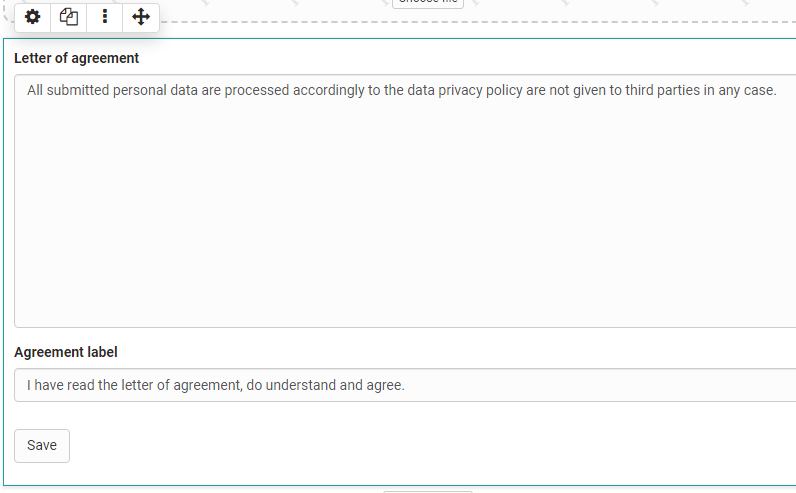Image resolution: width=796 pixels, height=493 pixels.
Task: Open the gear settings icon for the block
Action: (32, 17)
